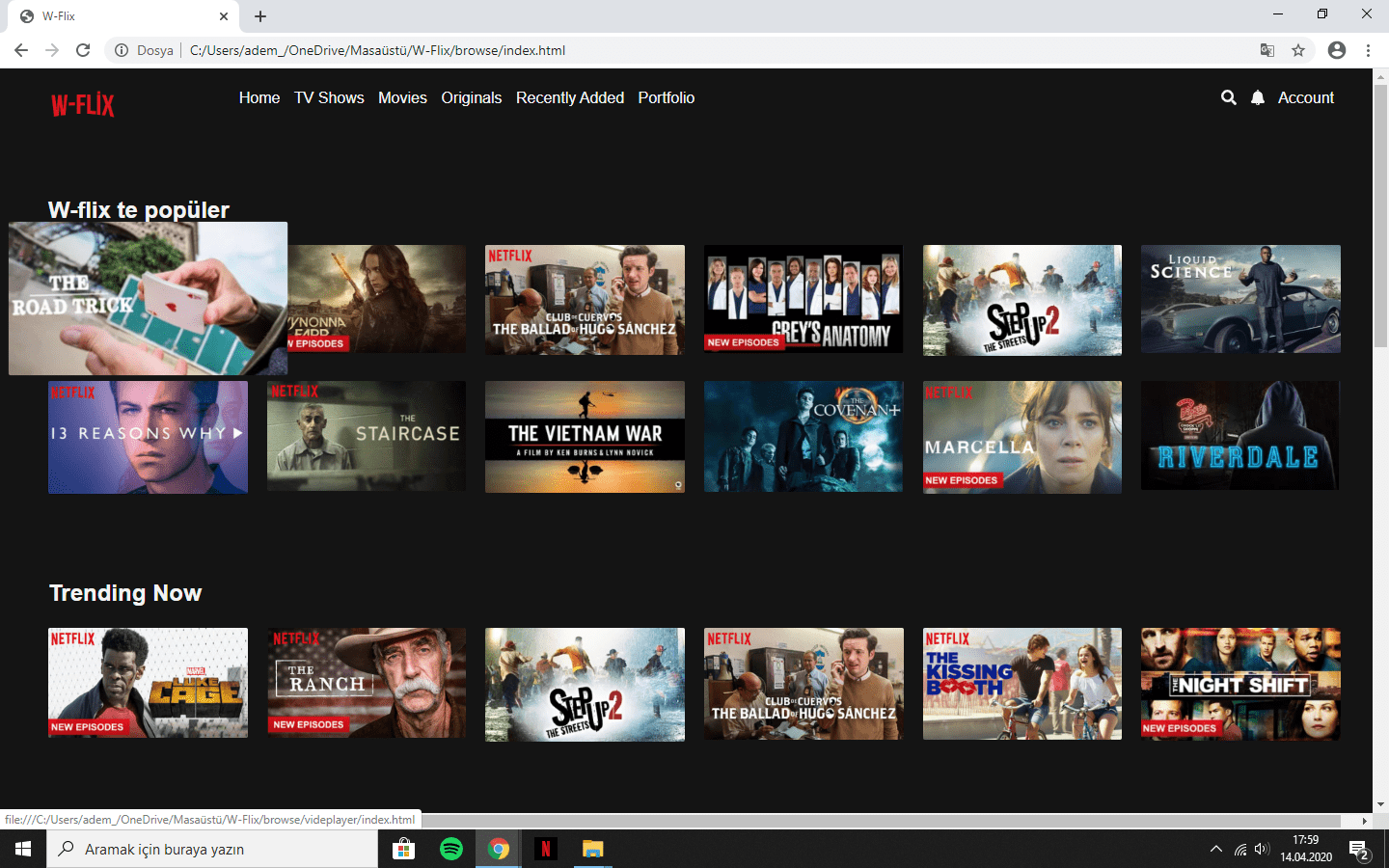Click the scrollbar down arrow
The image size is (1389, 868).
click(x=1380, y=804)
